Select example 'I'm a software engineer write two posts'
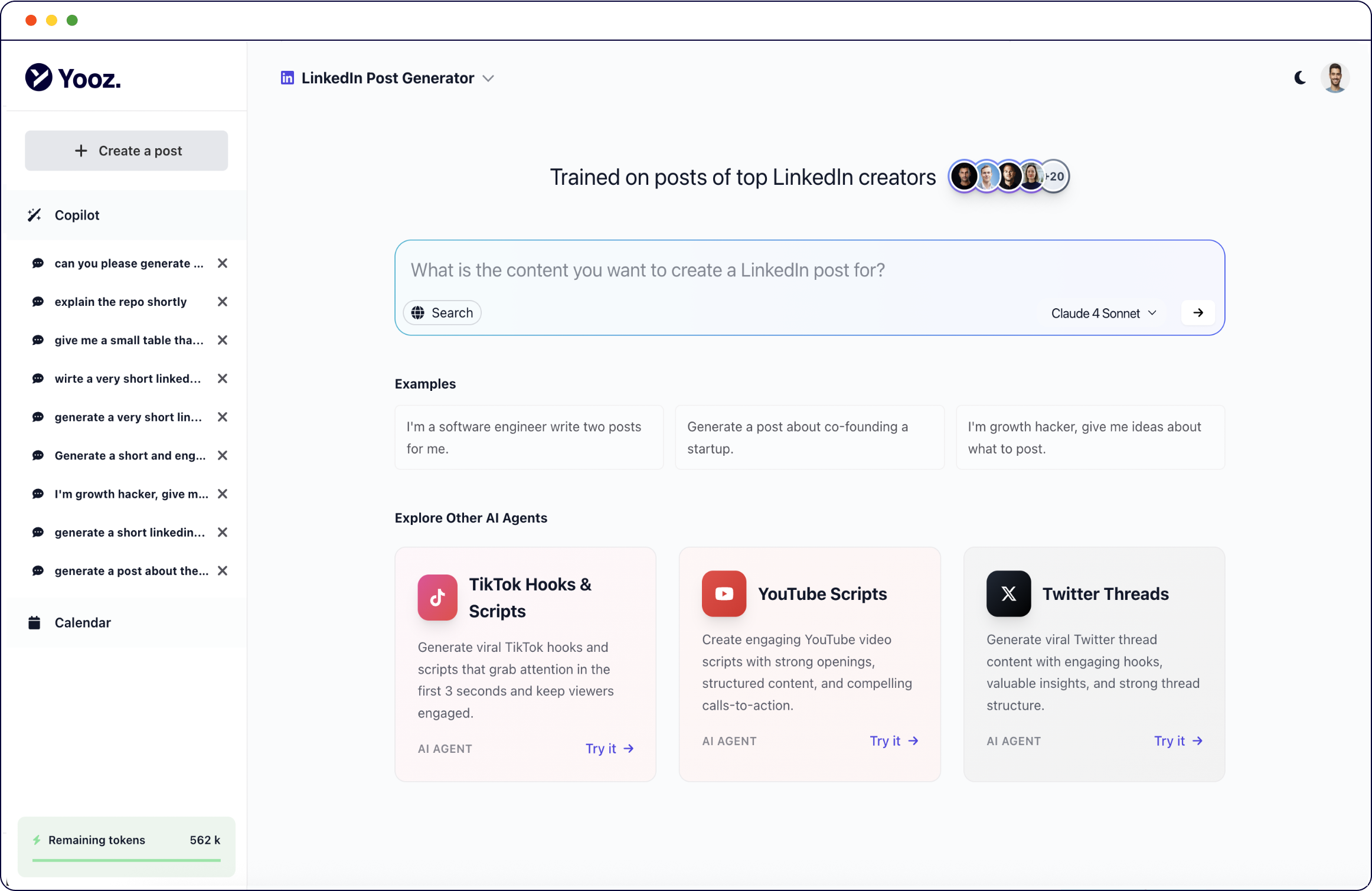The image size is (1372, 891). coord(529,438)
